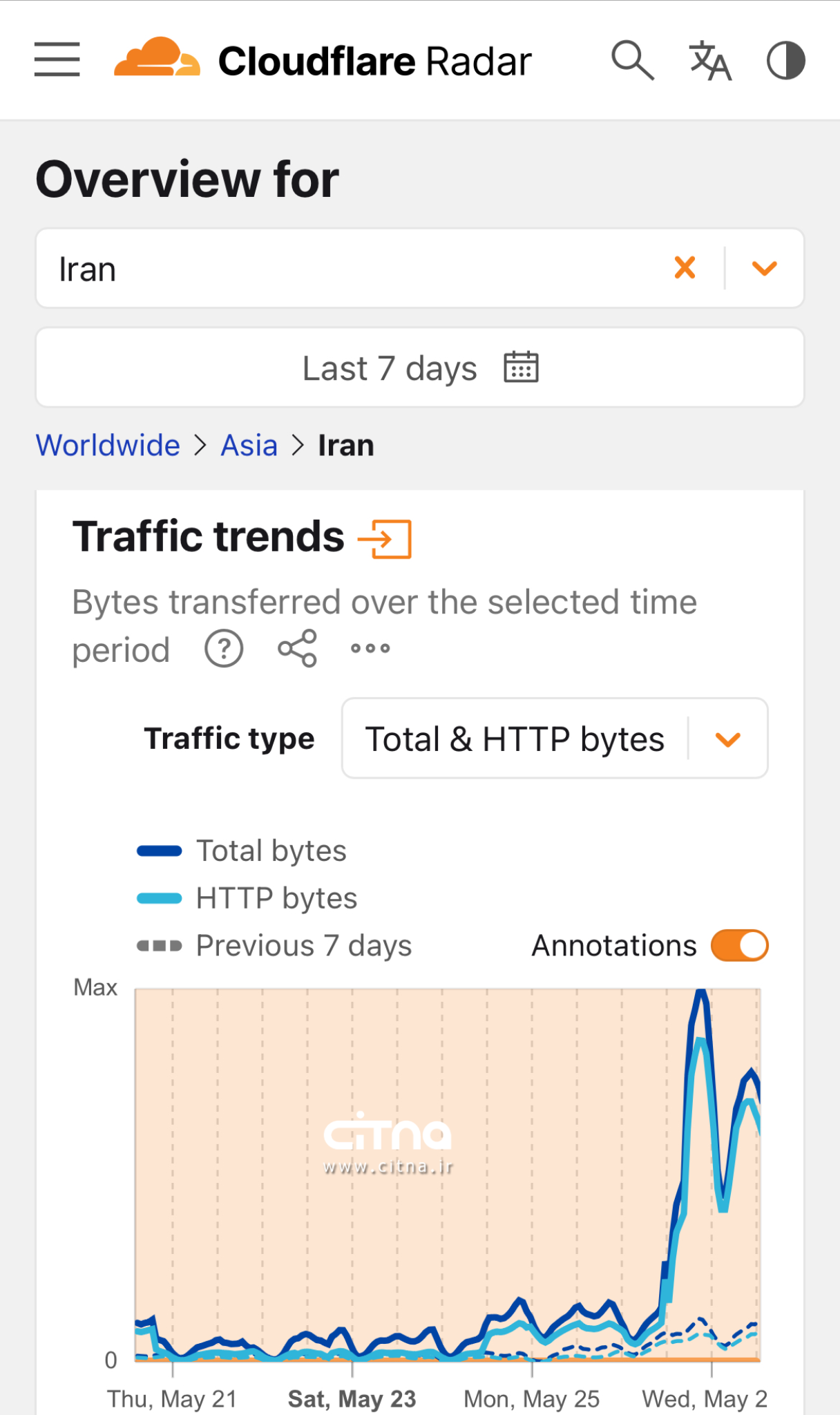Go to Asia breadcrumb link
Viewport: 840px width, 1415px height.
tap(249, 446)
